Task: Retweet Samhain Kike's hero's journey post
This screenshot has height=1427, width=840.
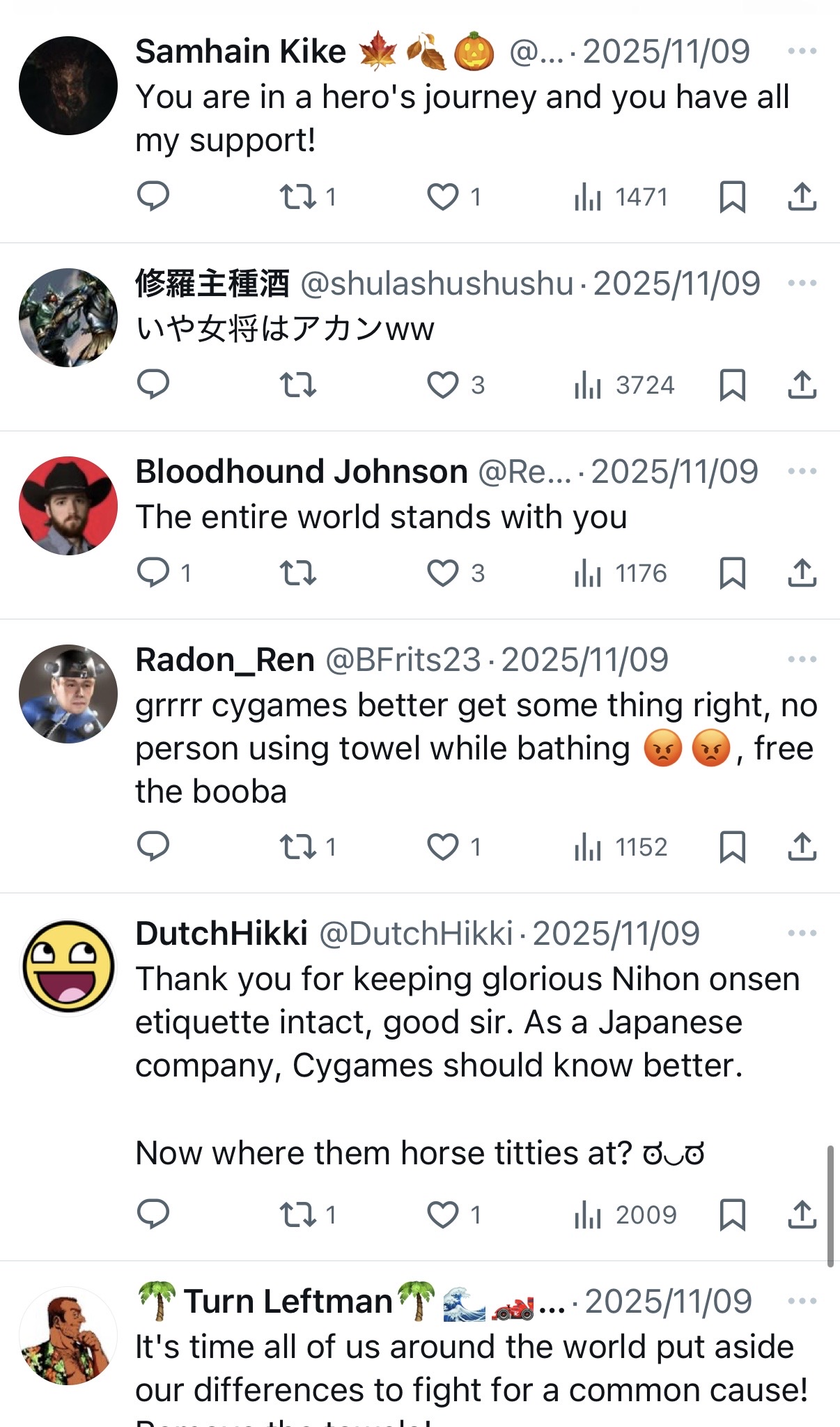Action: pos(298,197)
